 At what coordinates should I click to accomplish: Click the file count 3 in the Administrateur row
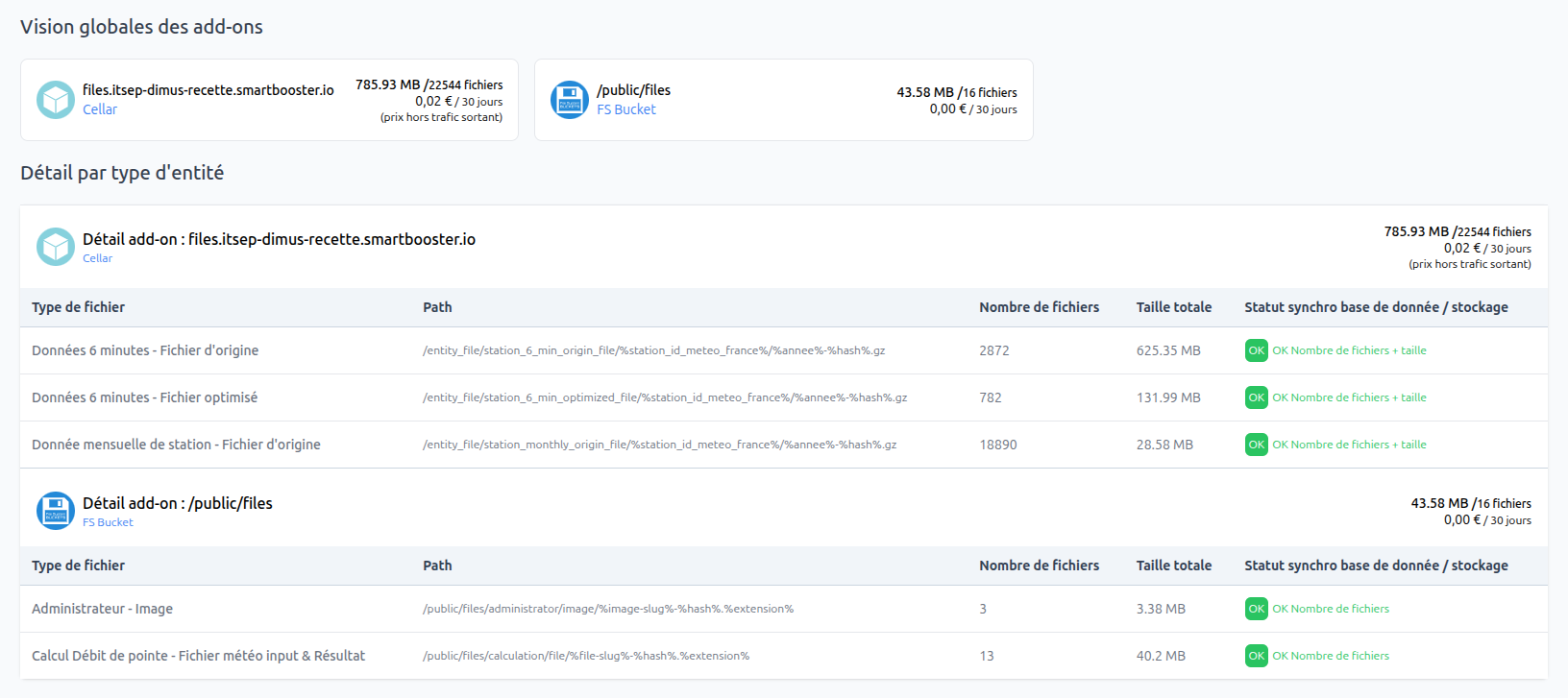(x=983, y=609)
